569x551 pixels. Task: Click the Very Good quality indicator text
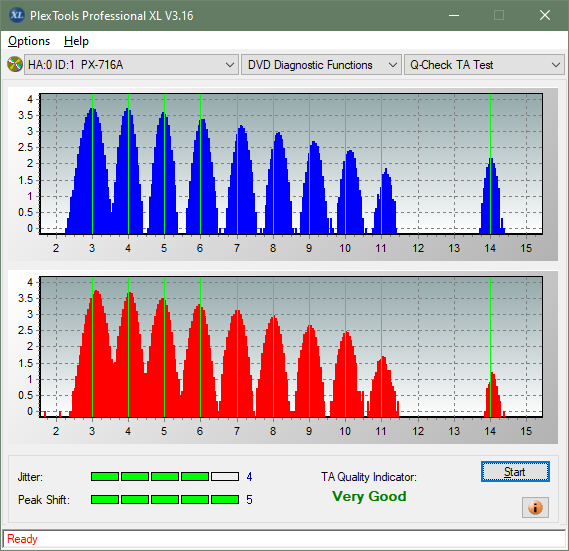pyautogui.click(x=369, y=496)
